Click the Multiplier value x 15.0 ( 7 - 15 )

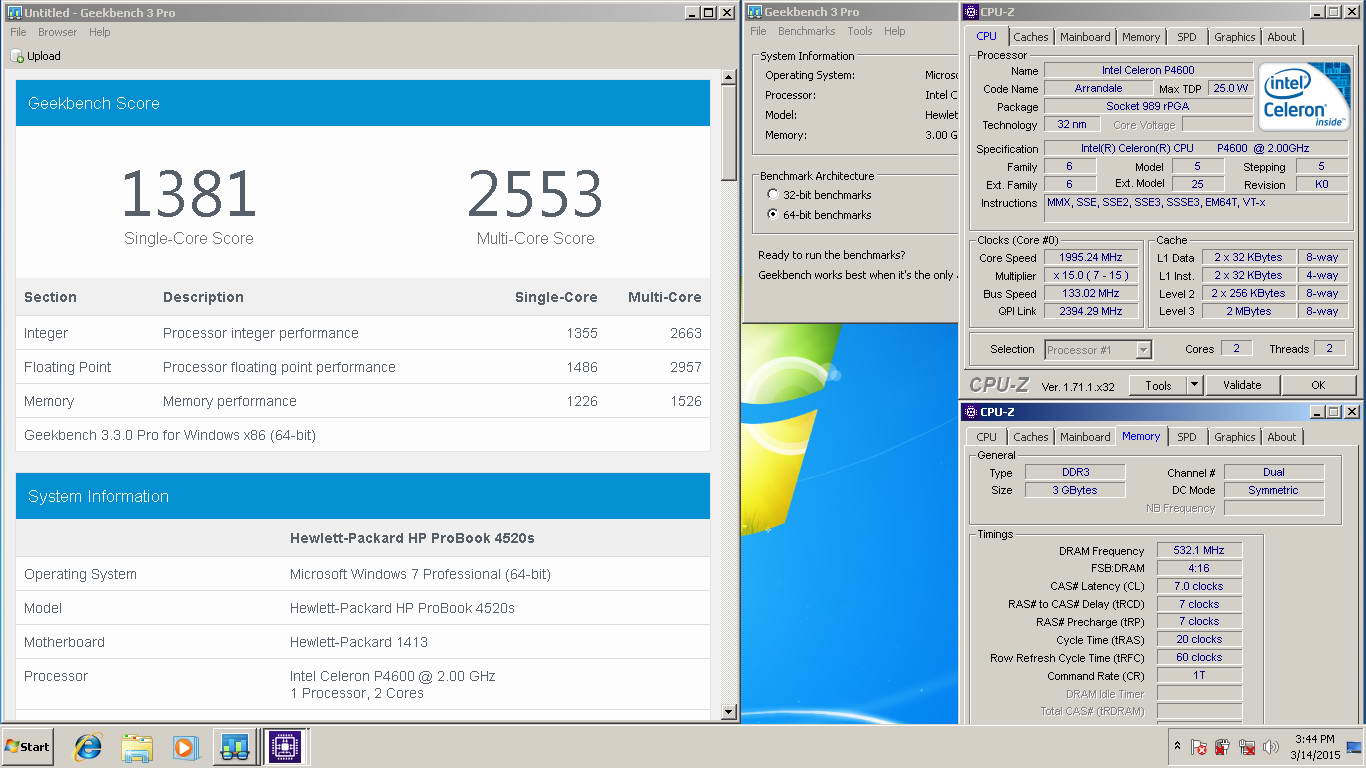[1092, 276]
